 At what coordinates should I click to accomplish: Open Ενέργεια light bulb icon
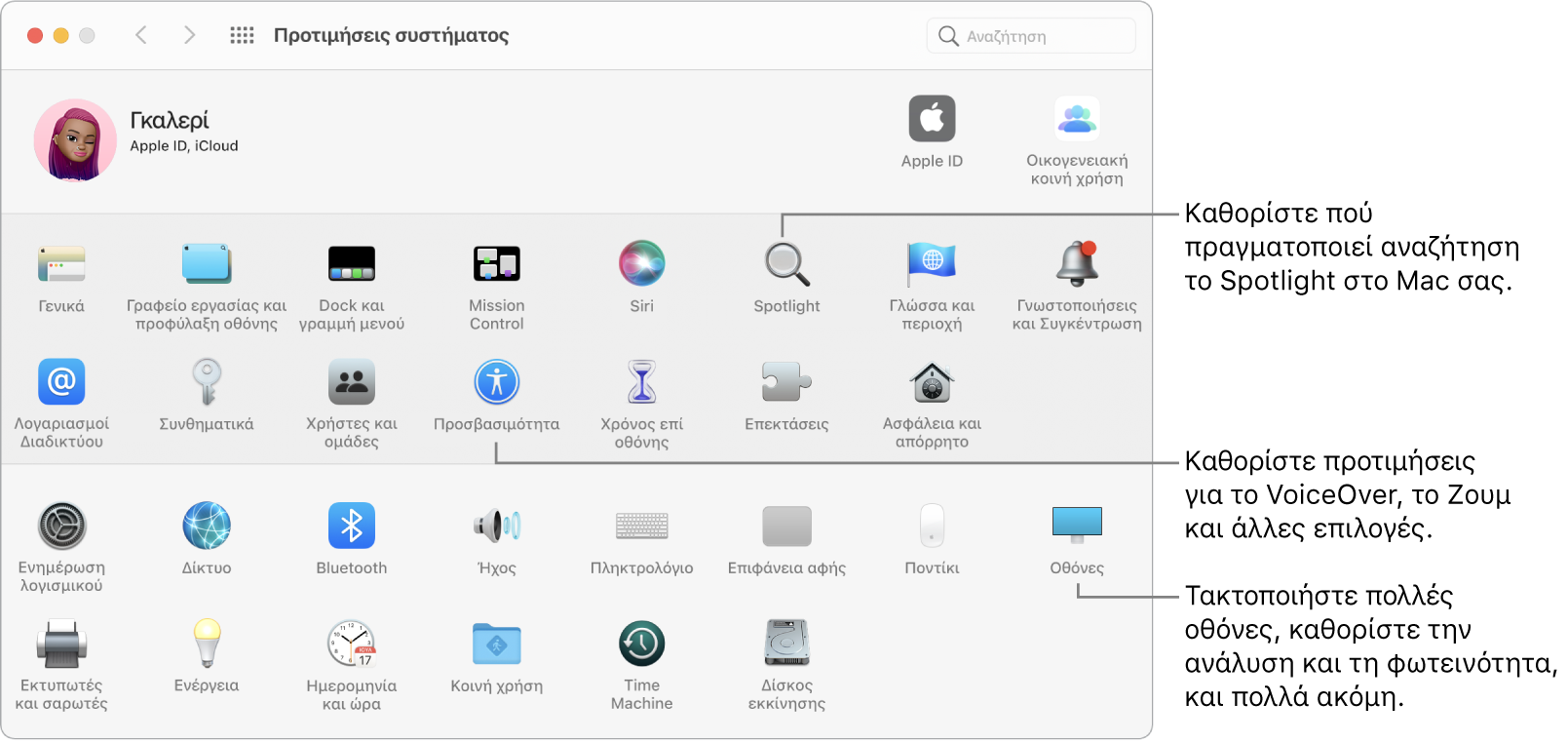pyautogui.click(x=207, y=644)
